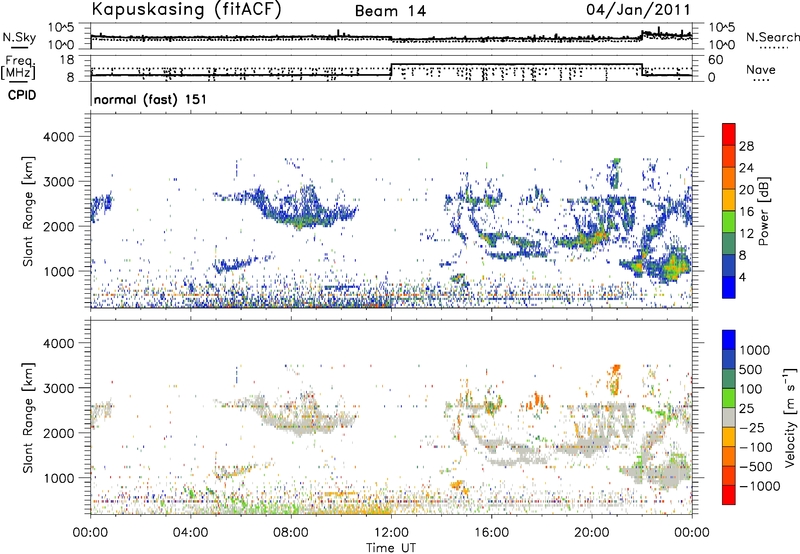Image resolution: width=800 pixels, height=554 pixels.
Task: Click the '-25' velocity colorbar label
Action: (x=752, y=428)
